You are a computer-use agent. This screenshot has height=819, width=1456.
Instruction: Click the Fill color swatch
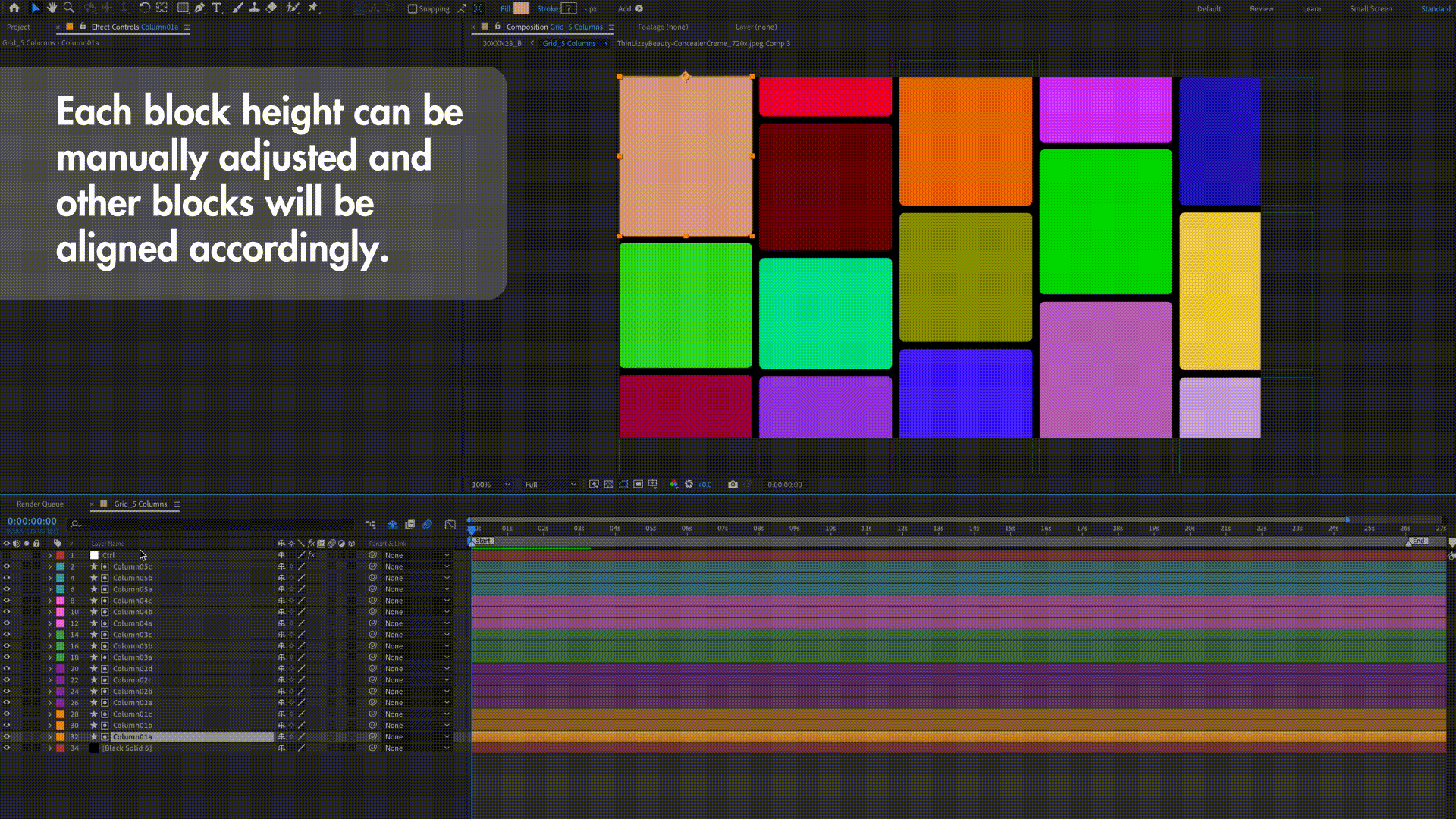point(521,8)
